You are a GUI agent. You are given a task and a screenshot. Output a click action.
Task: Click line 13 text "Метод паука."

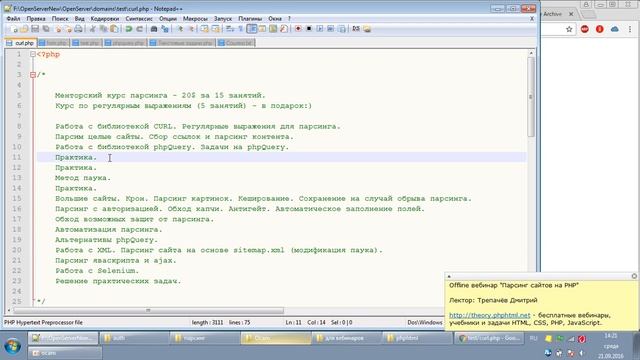[83, 178]
